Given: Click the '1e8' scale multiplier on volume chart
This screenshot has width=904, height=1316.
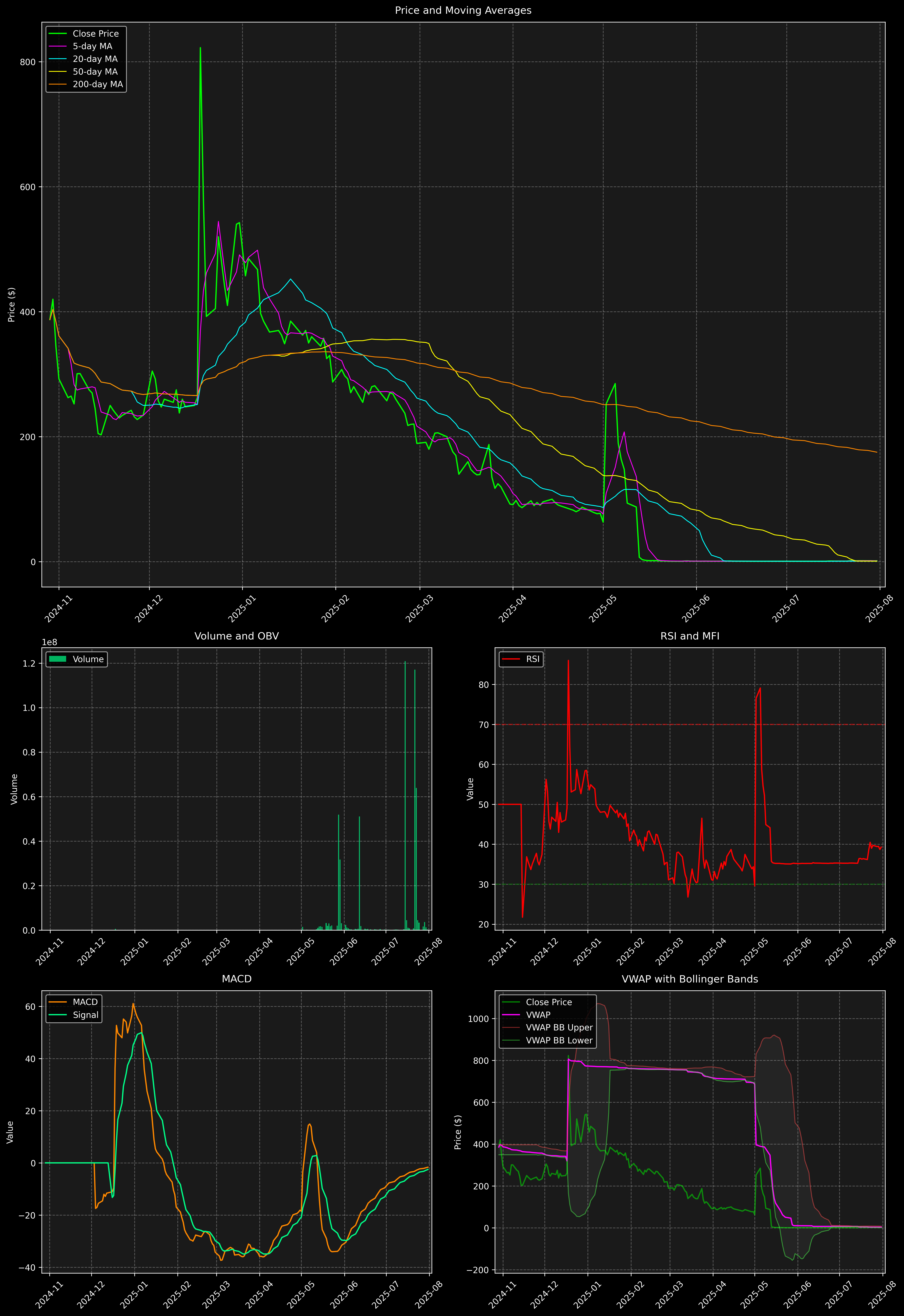Looking at the screenshot, I should 49,642.
